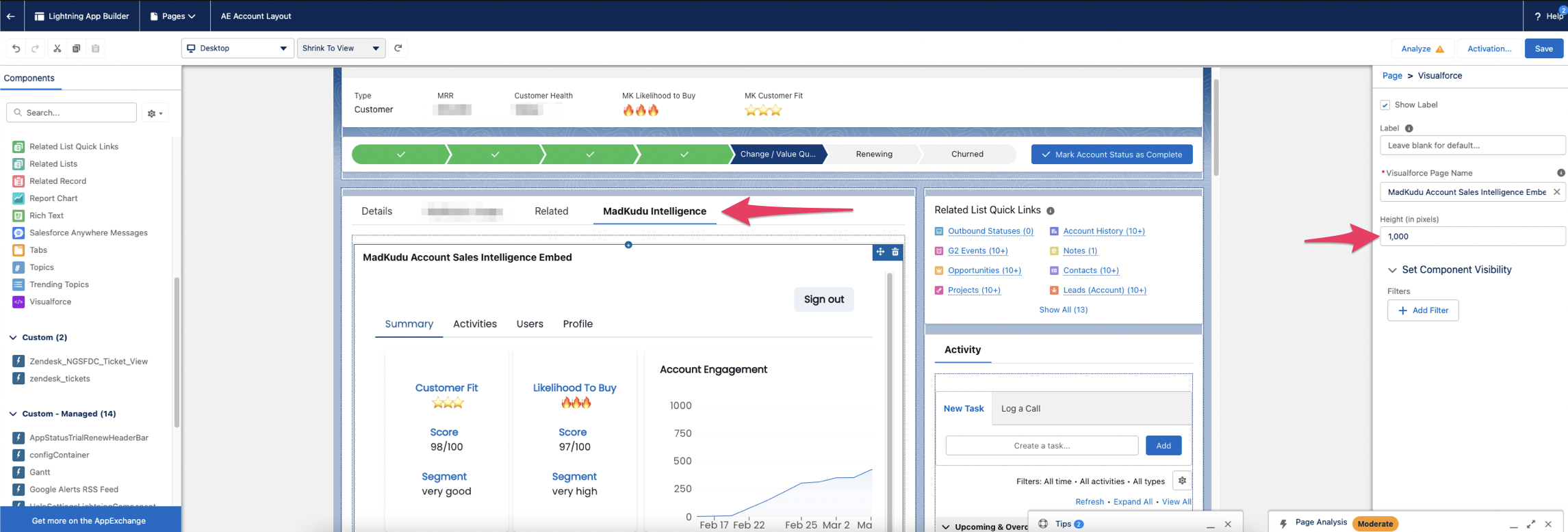Collapse the Custom (2) section
Viewport: 1568px width, 532px height.
(x=13, y=338)
